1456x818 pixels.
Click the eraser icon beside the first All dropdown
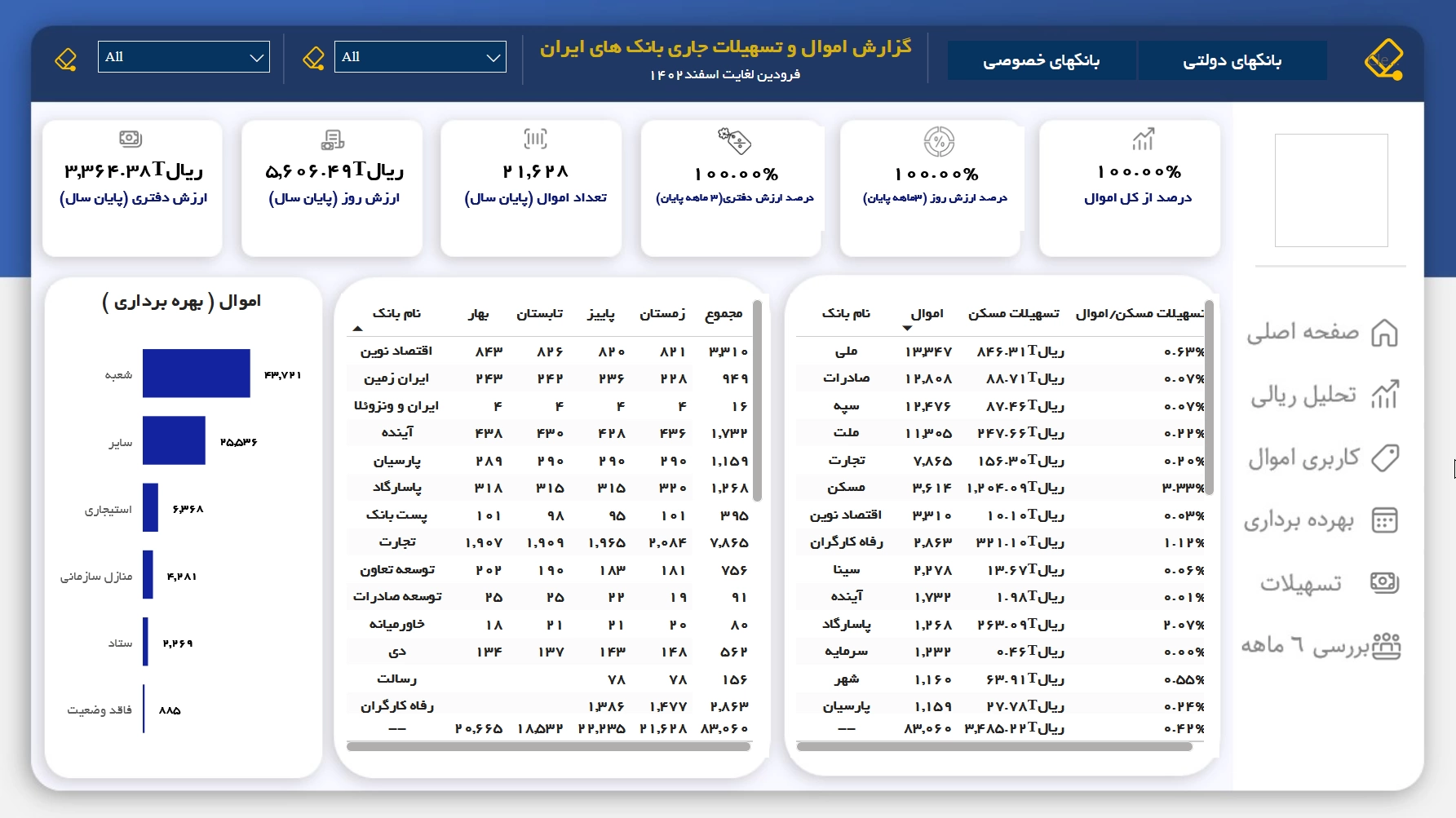click(x=65, y=59)
